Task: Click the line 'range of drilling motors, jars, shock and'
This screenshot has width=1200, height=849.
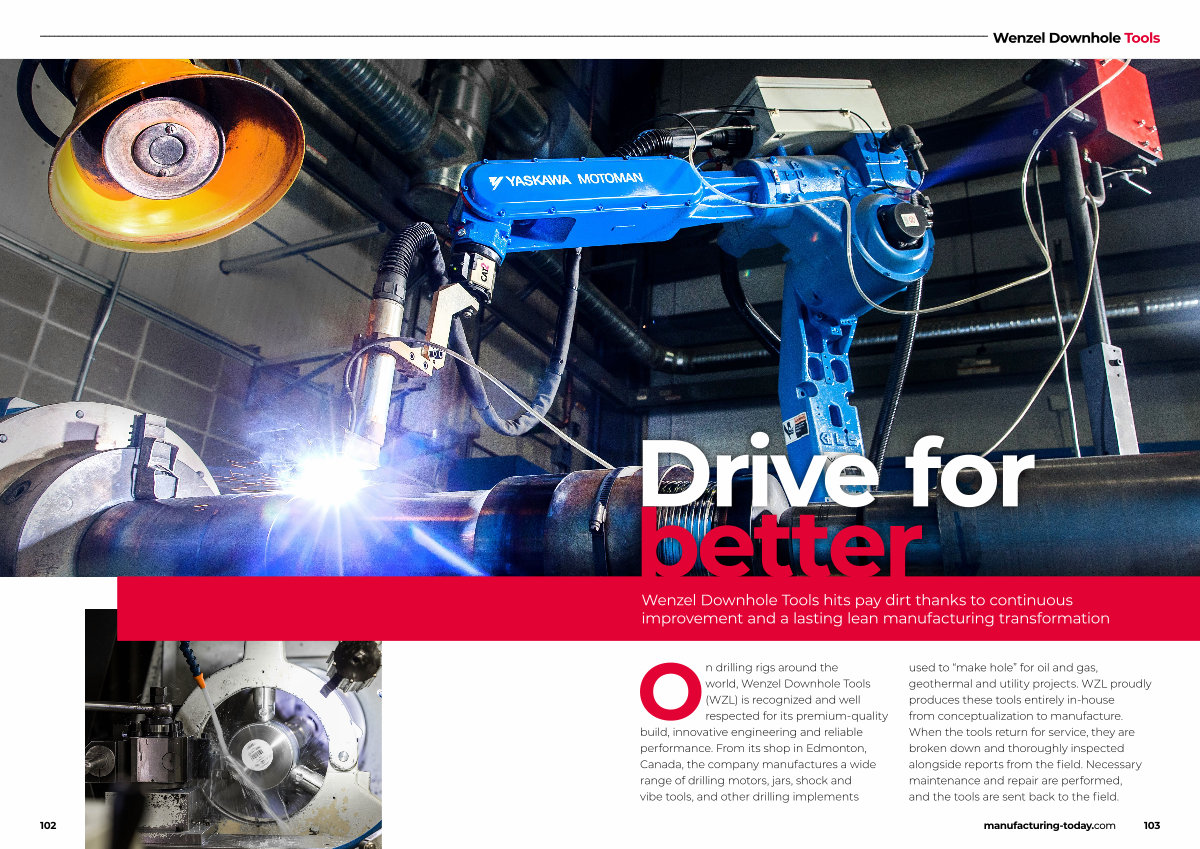Action: click(x=746, y=780)
